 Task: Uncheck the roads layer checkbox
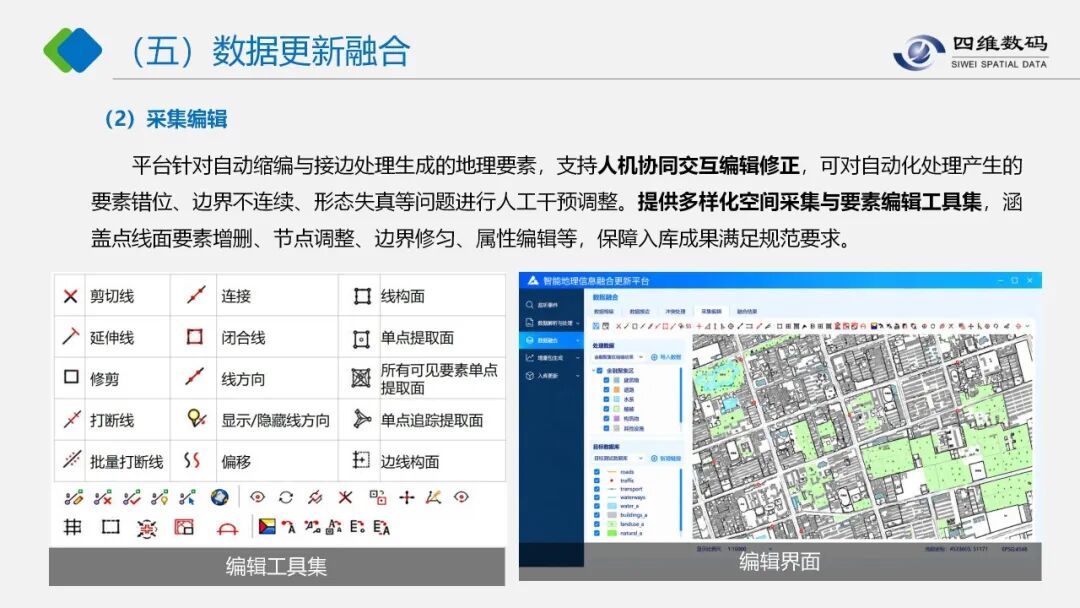coord(597,472)
